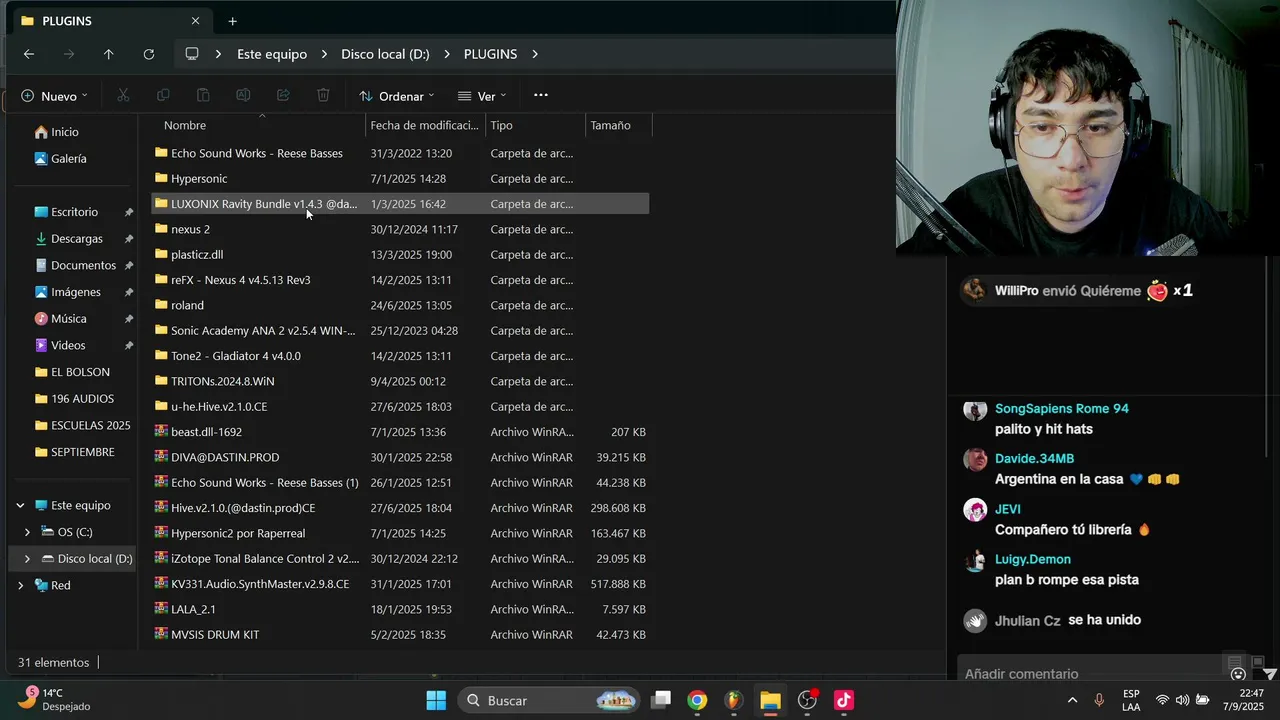This screenshot has width=1280, height=720.
Task: Open TikTok app from taskbar
Action: (843, 700)
